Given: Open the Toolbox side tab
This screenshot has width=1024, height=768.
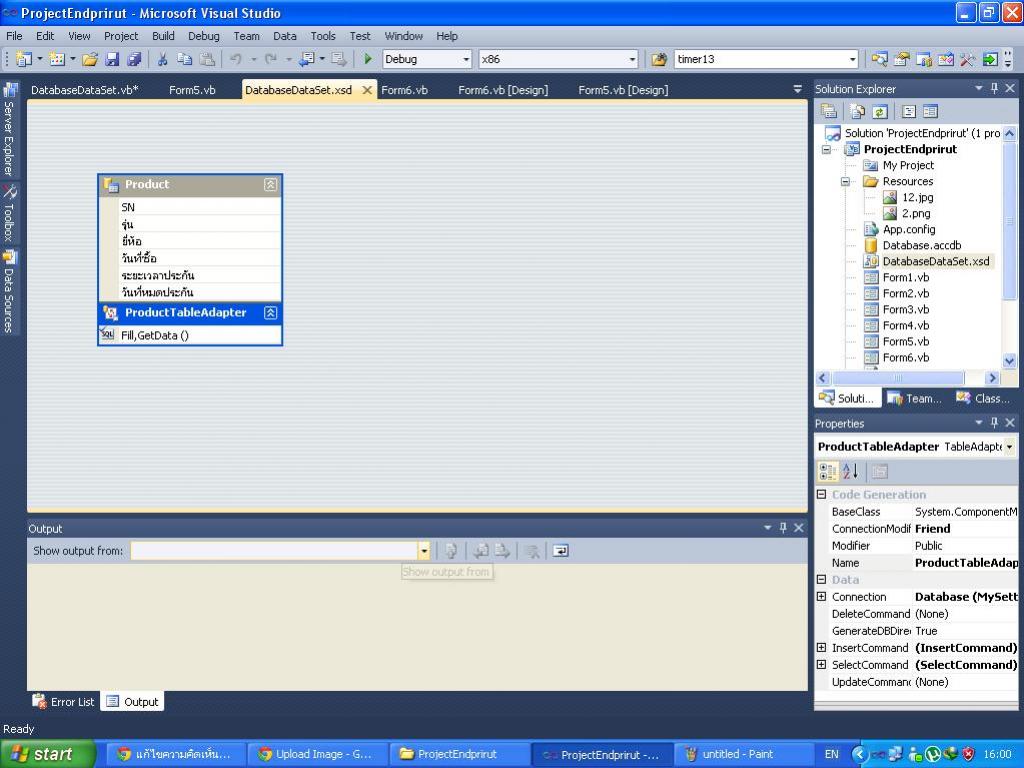Looking at the screenshot, I should click(x=9, y=214).
